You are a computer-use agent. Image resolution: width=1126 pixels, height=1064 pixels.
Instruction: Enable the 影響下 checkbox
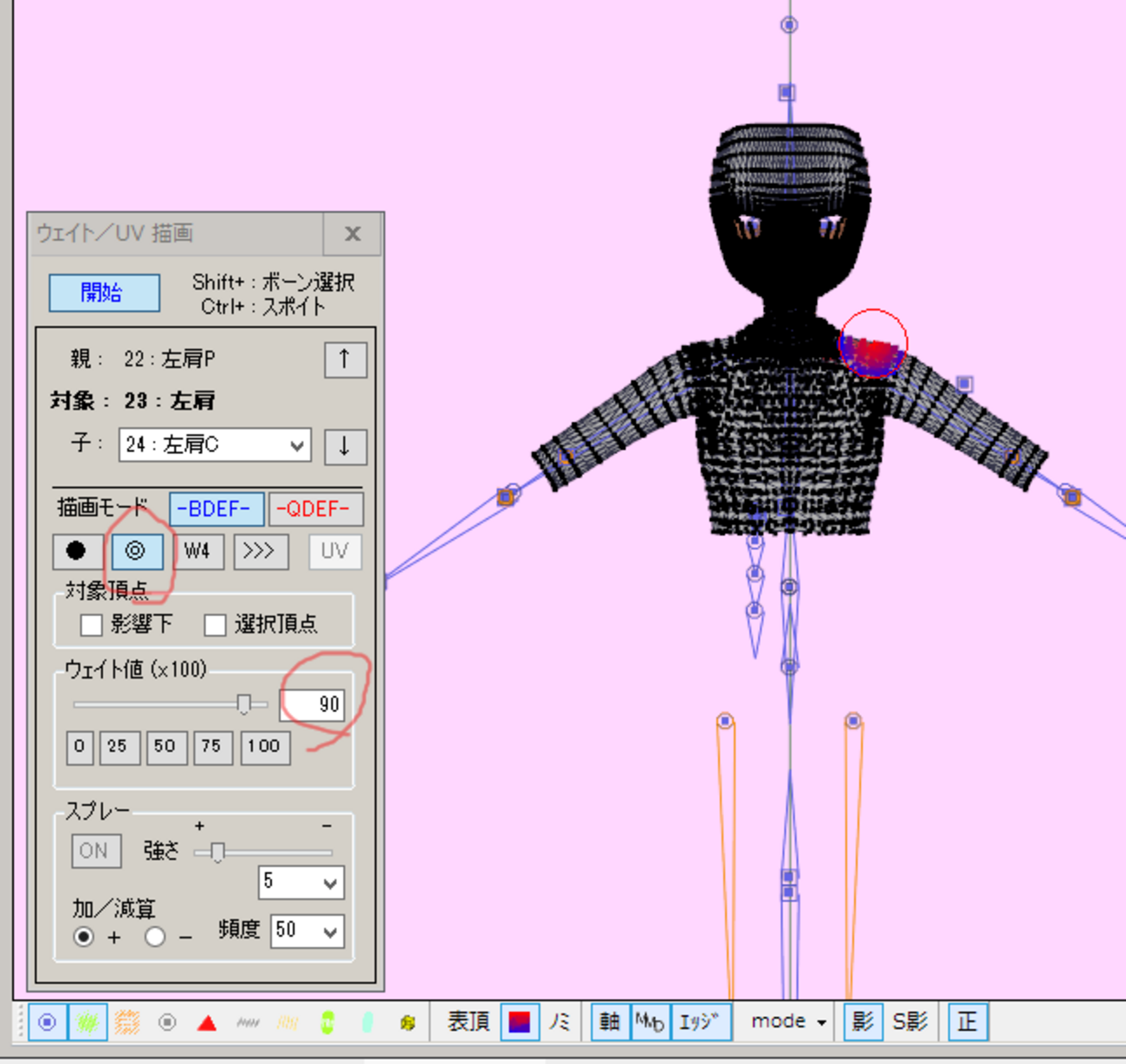click(x=91, y=625)
